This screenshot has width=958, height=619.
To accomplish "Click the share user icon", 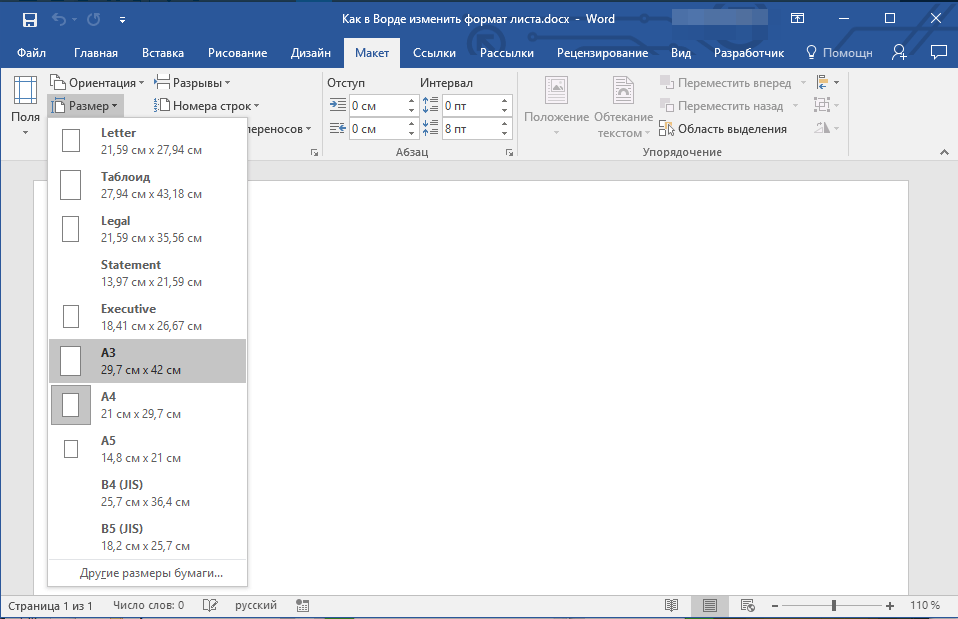I will 899,53.
